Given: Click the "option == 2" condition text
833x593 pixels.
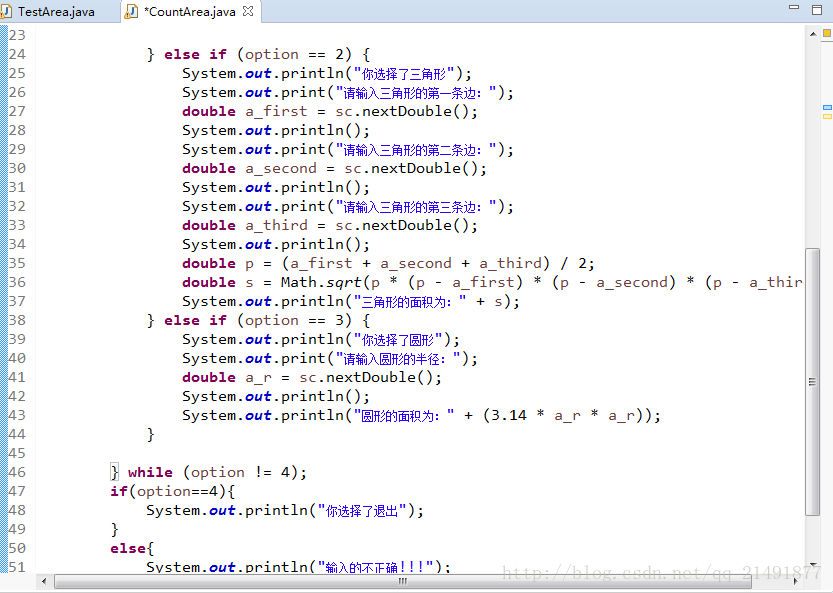Looking at the screenshot, I should tap(294, 54).
